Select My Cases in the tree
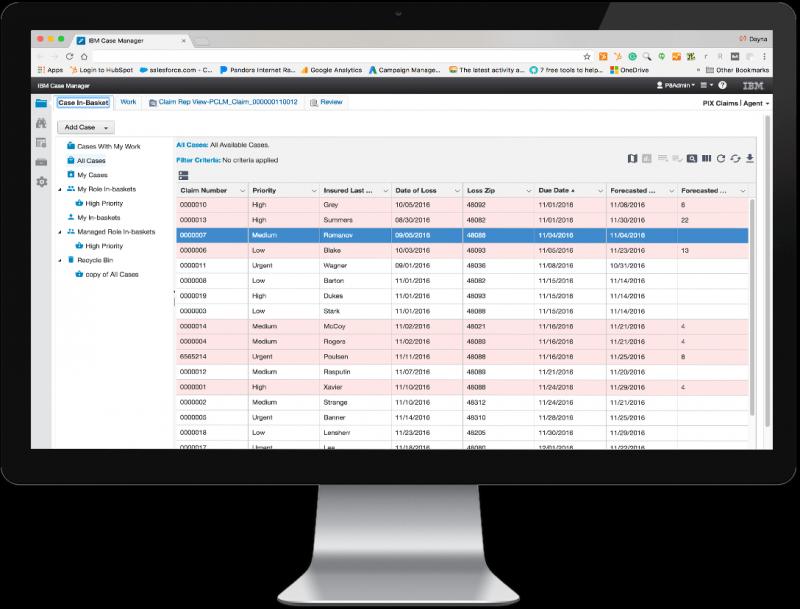Viewport: 800px width, 609px height. [87, 175]
